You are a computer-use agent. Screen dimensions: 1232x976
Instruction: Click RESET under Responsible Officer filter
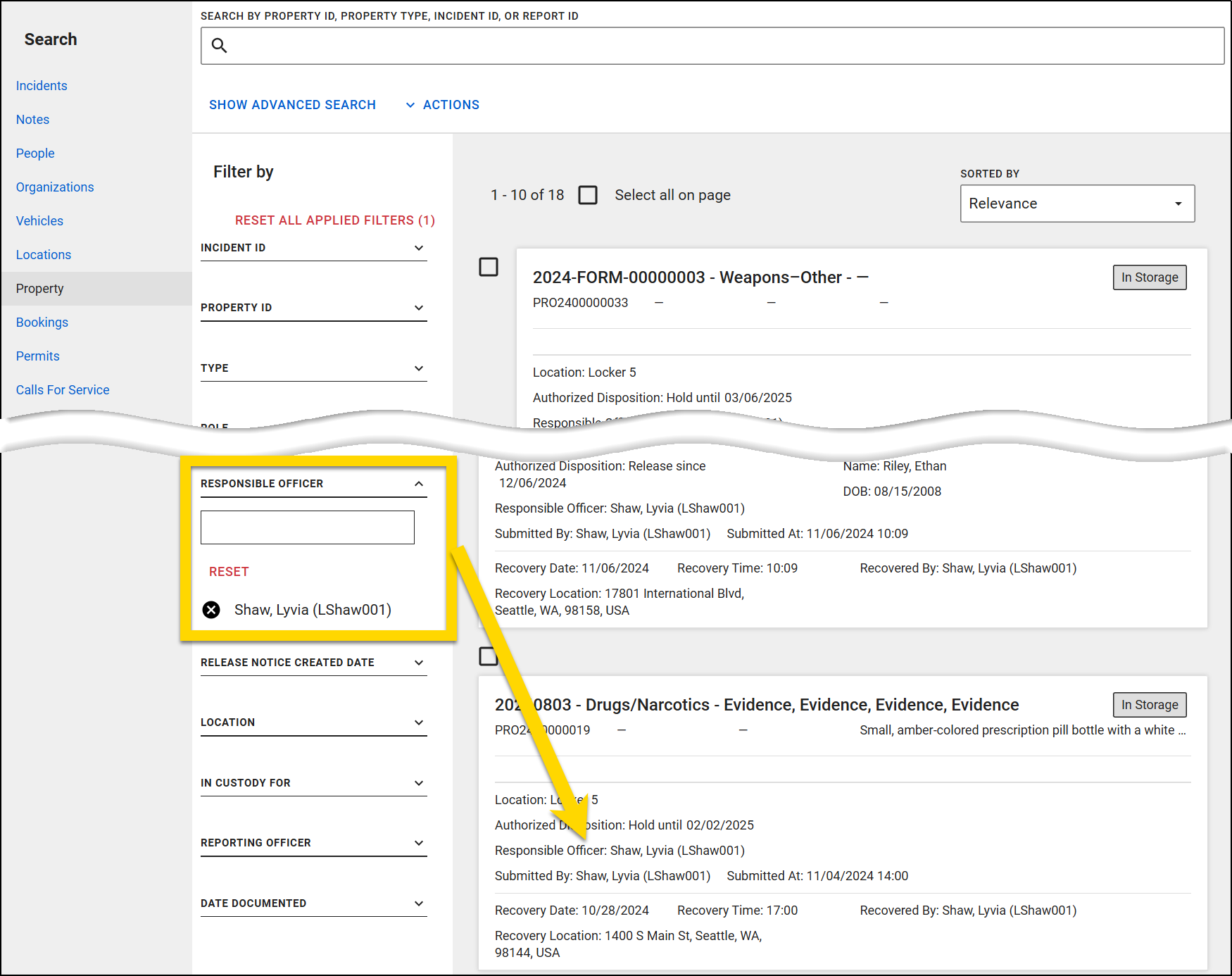point(229,571)
